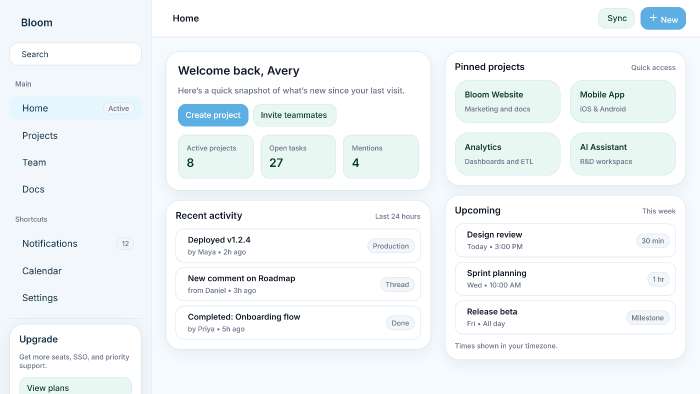Open Settings in the sidebar
The image size is (700, 394).
click(x=75, y=298)
